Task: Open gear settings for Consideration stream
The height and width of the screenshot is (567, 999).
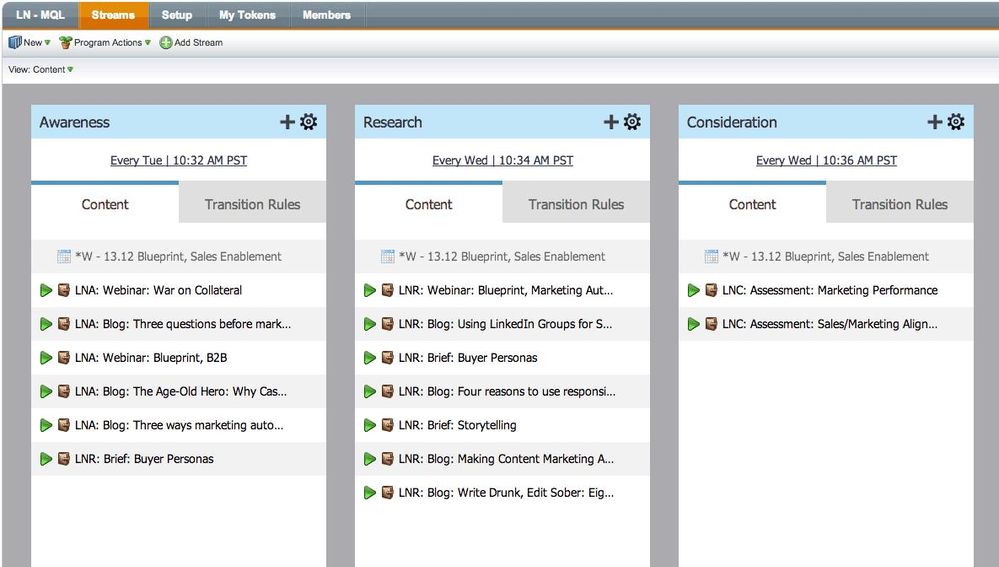Action: click(x=956, y=122)
